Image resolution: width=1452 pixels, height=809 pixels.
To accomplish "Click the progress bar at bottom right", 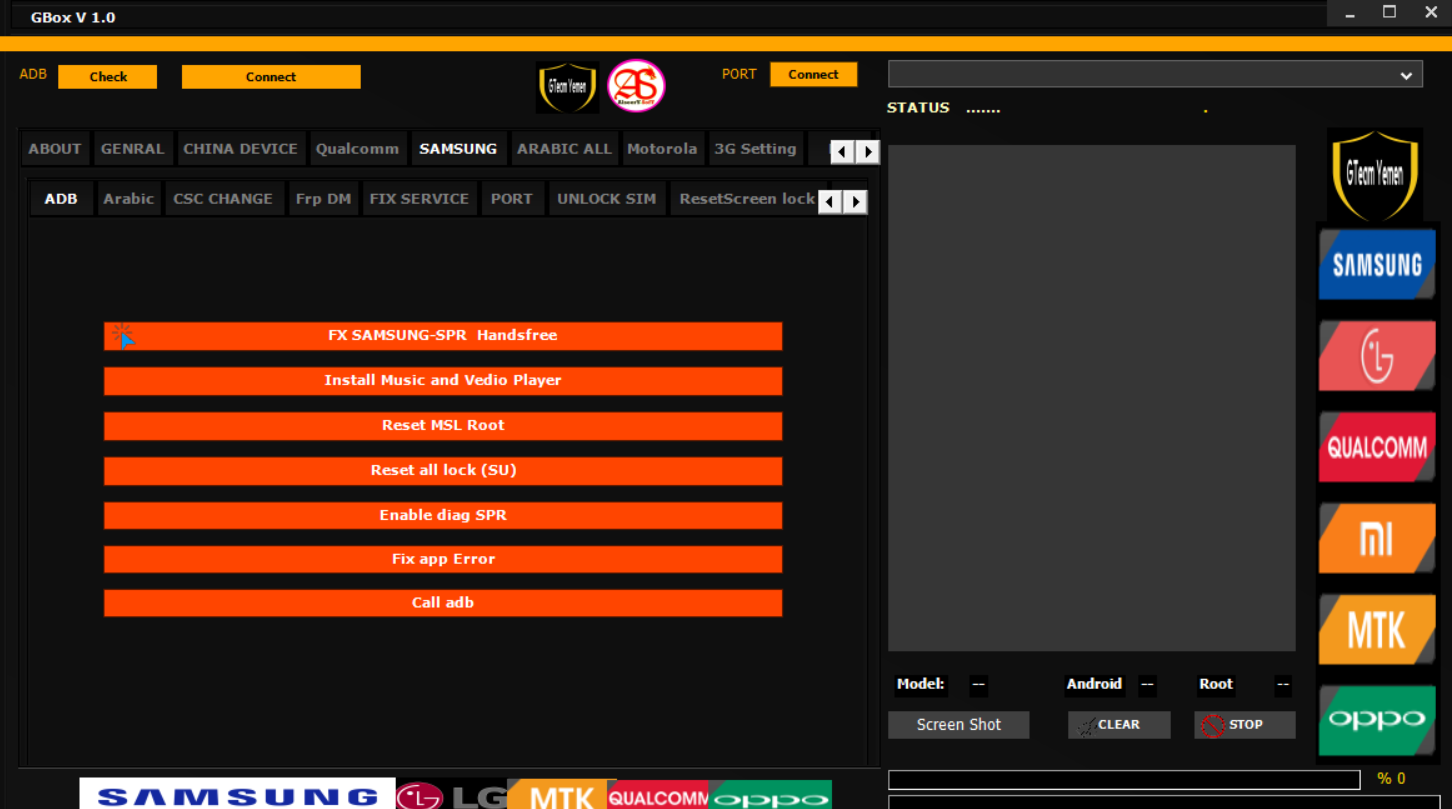I will pyautogui.click(x=1124, y=780).
